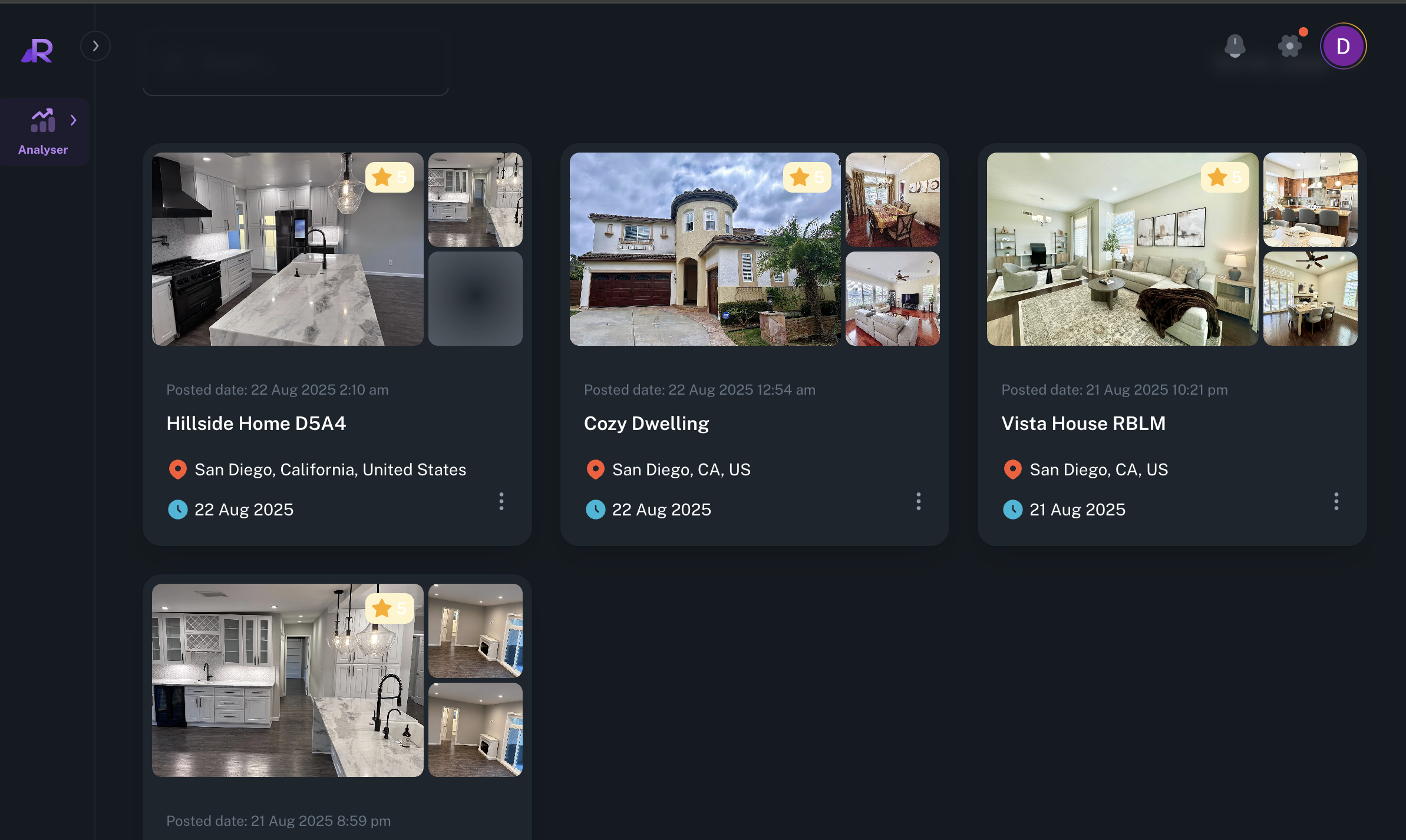Image resolution: width=1406 pixels, height=840 pixels.
Task: Open the settings gear
Action: pyautogui.click(x=1290, y=46)
